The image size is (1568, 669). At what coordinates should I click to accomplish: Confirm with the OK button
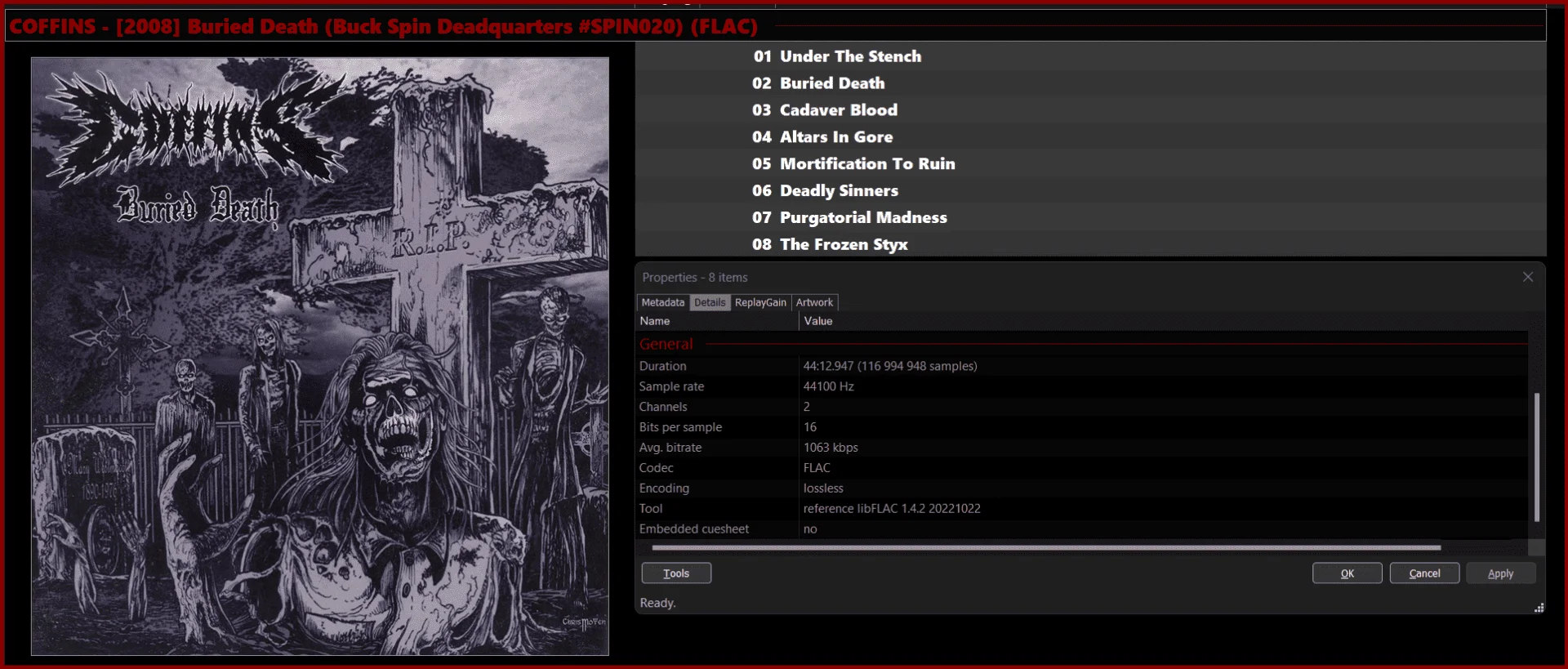(x=1347, y=573)
